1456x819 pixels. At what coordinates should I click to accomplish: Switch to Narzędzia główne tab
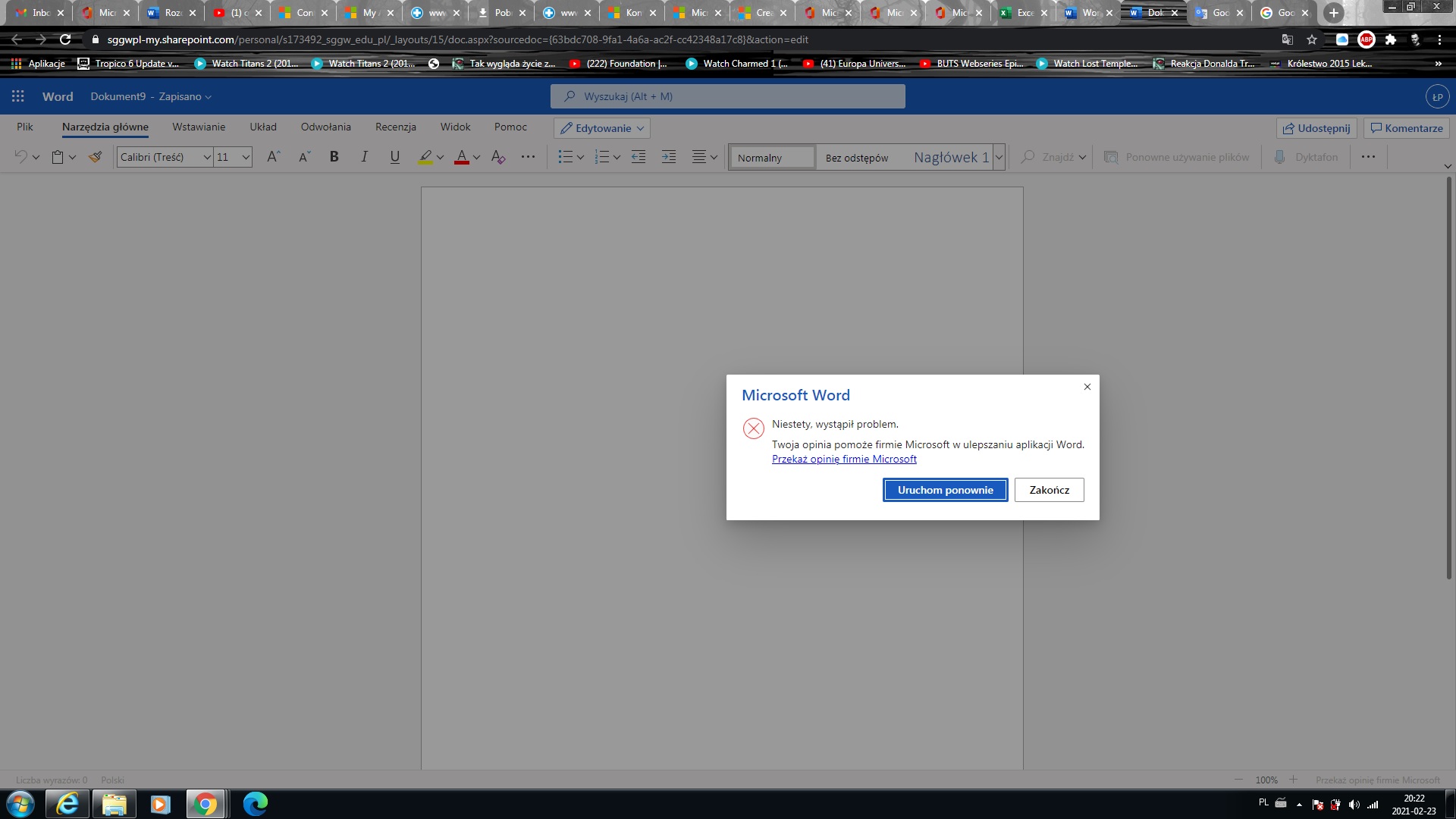pos(105,127)
